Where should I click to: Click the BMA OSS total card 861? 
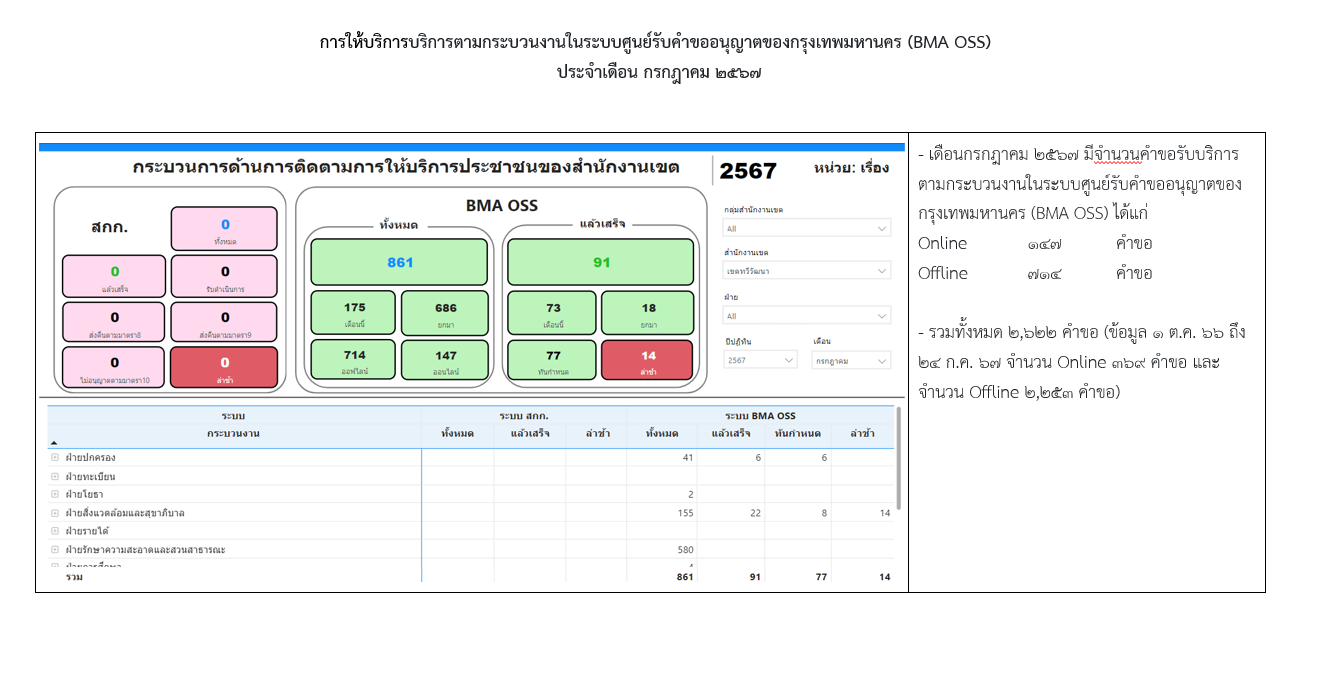(399, 263)
